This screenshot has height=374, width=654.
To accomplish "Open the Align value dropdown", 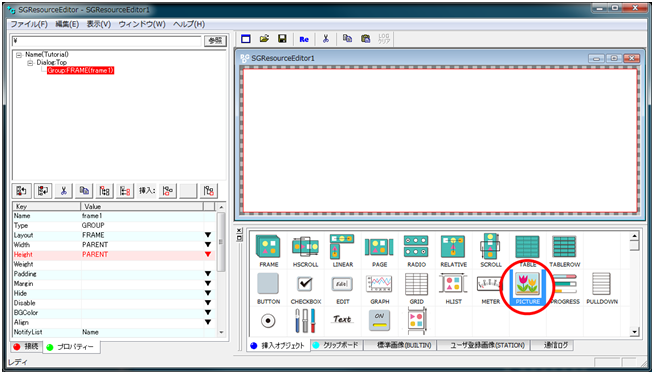I will 208,322.
